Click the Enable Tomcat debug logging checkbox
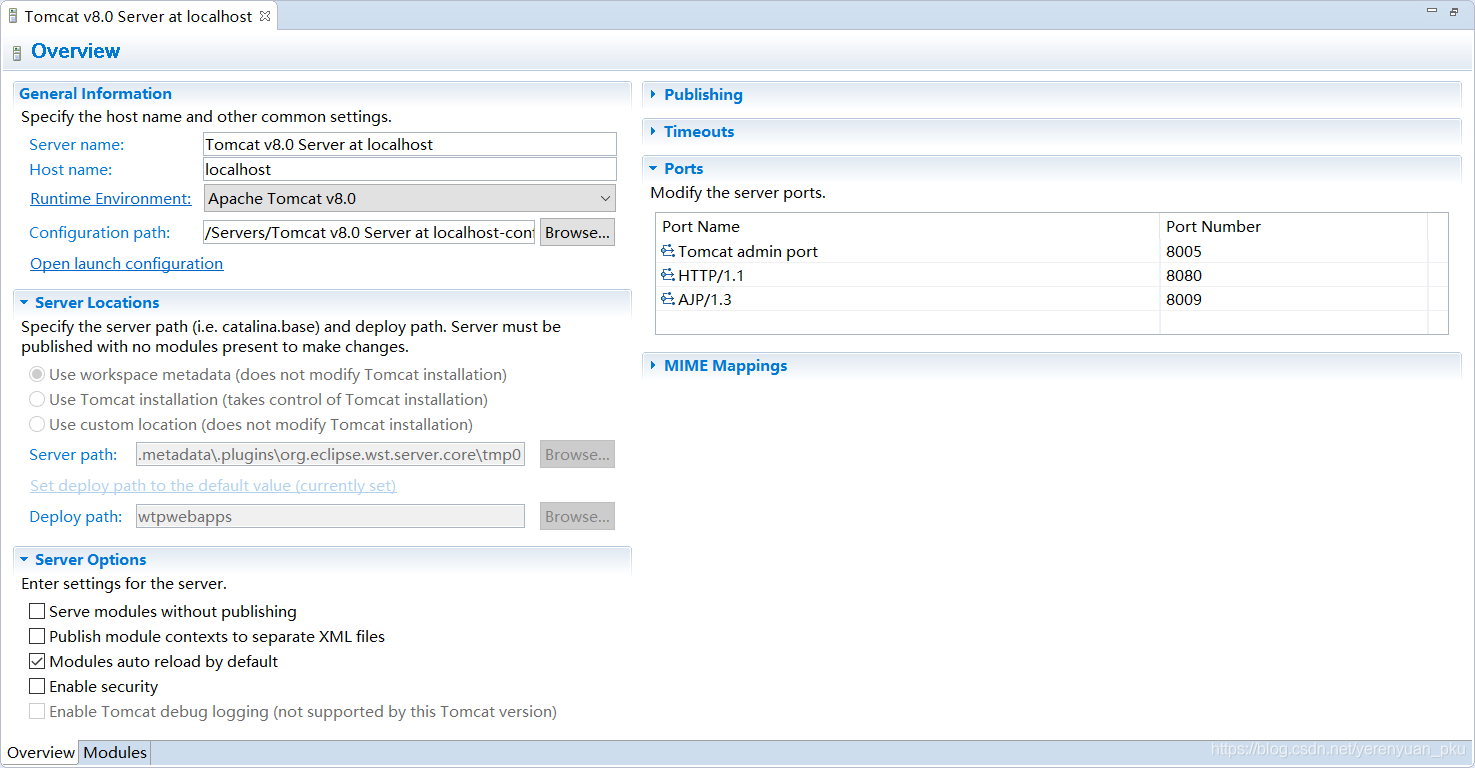This screenshot has width=1475, height=768. pos(37,711)
